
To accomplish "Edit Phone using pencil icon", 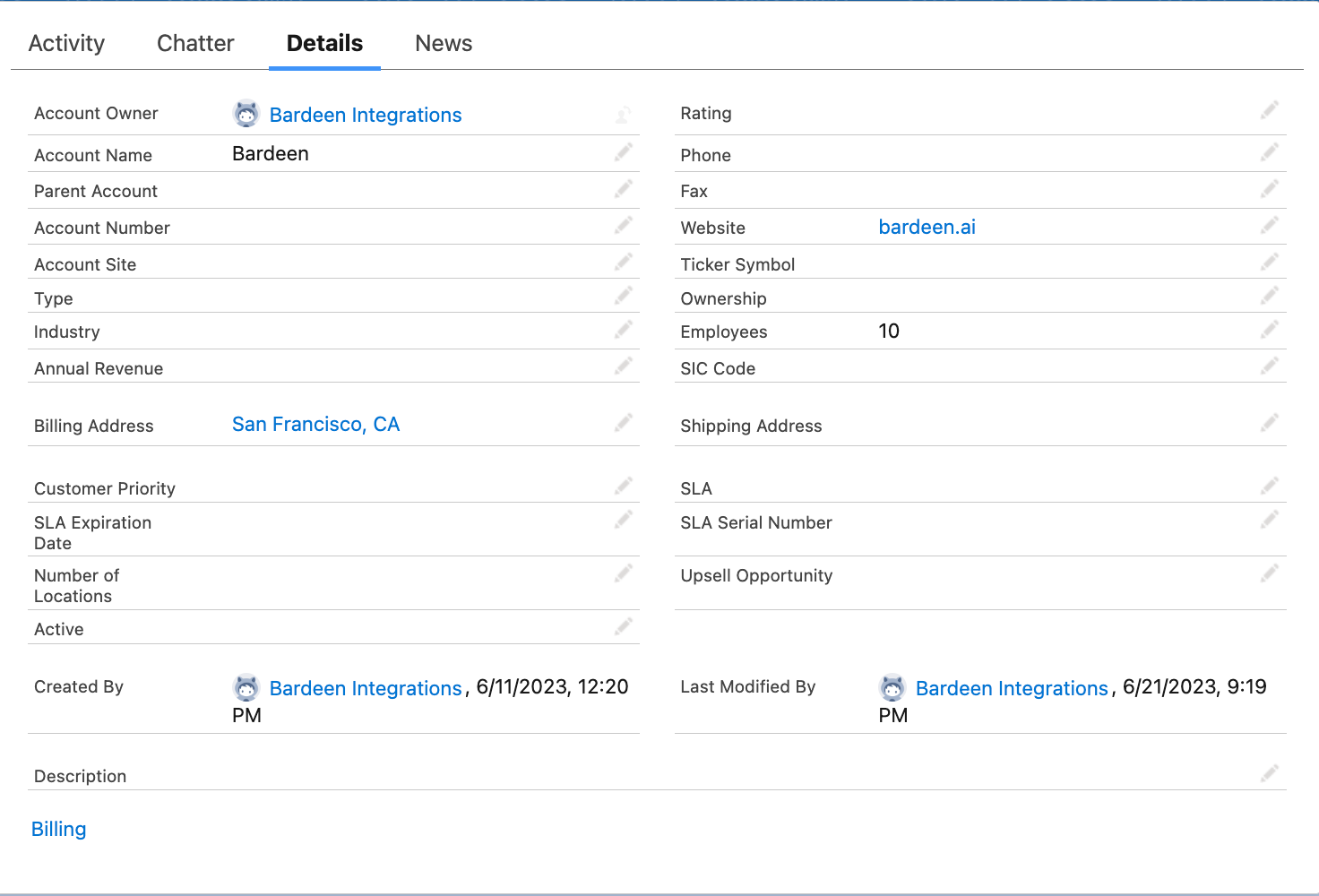I will pyautogui.click(x=1270, y=152).
